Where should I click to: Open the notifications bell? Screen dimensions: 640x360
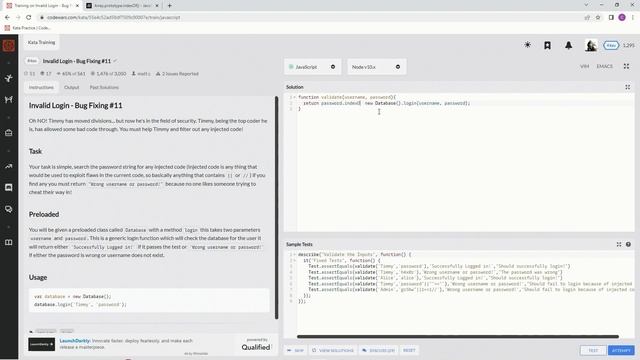[568, 45]
